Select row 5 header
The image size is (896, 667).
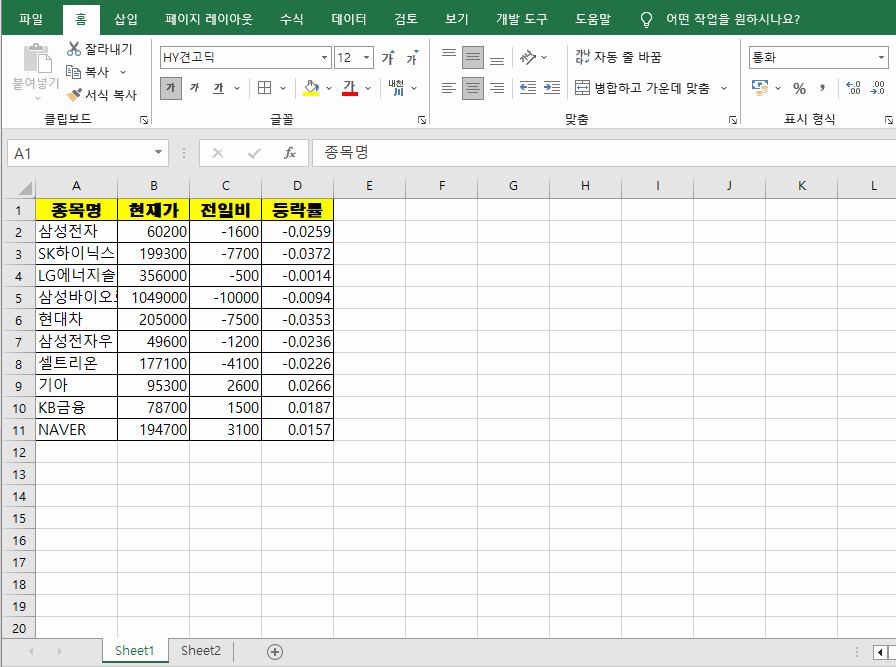pos(18,298)
